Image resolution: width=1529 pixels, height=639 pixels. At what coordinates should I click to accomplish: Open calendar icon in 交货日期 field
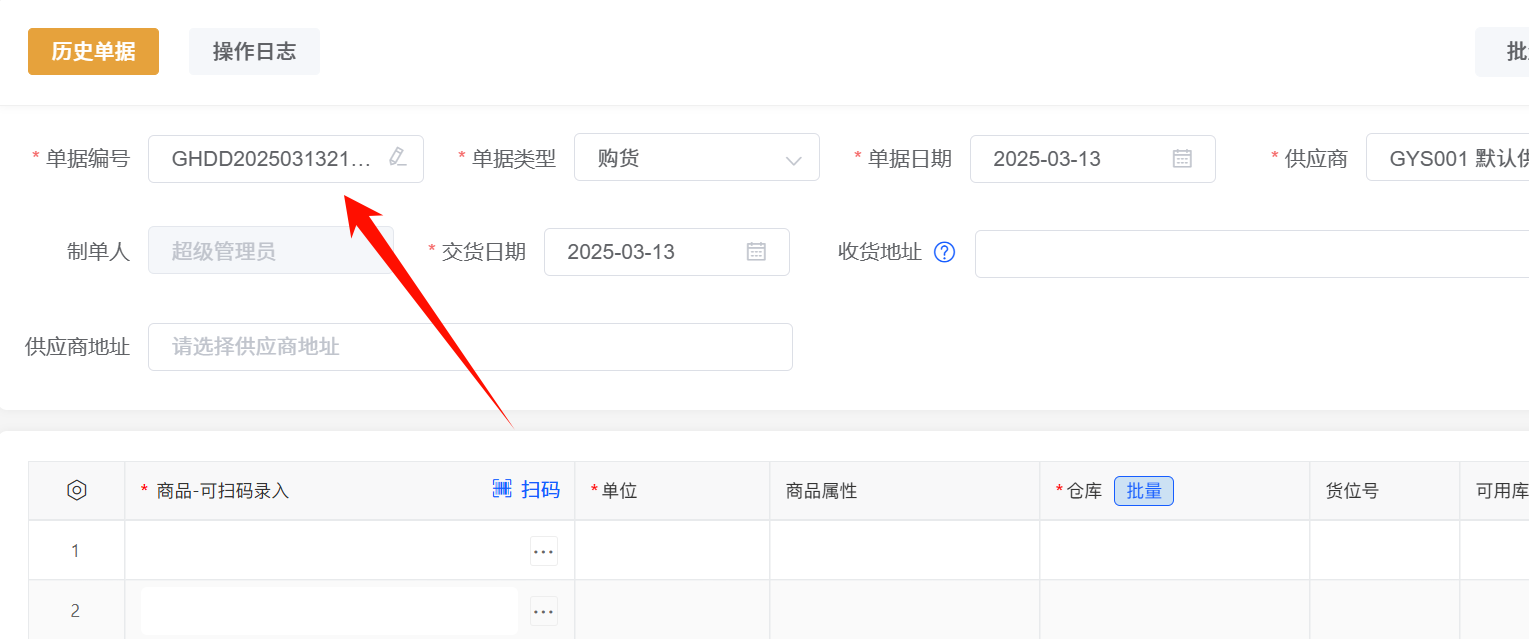point(756,251)
